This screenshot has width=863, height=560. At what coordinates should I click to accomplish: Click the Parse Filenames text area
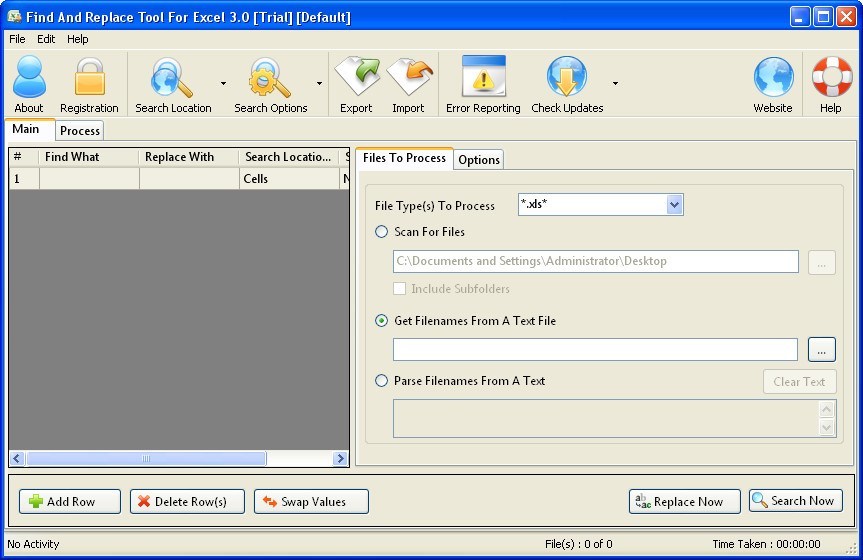point(605,418)
